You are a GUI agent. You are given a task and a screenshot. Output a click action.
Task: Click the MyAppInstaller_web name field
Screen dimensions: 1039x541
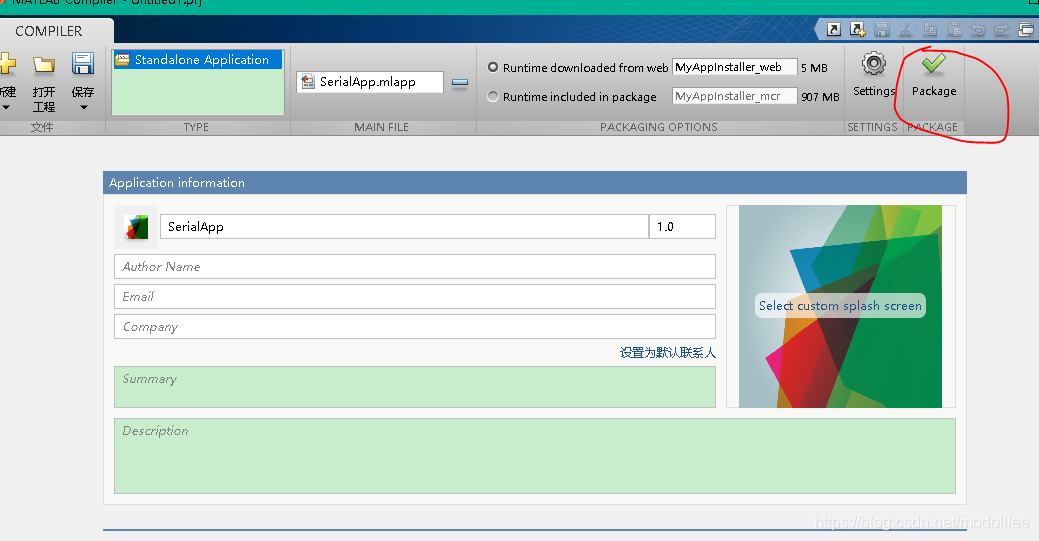(x=734, y=67)
